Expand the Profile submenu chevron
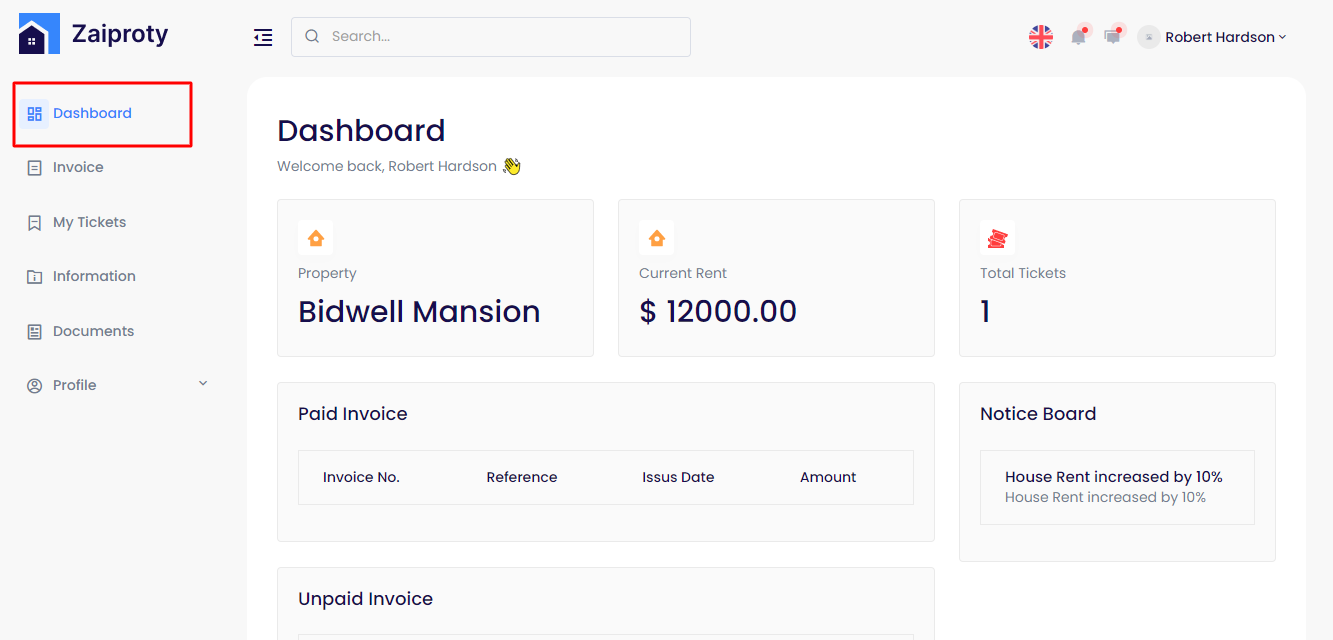 pyautogui.click(x=203, y=384)
